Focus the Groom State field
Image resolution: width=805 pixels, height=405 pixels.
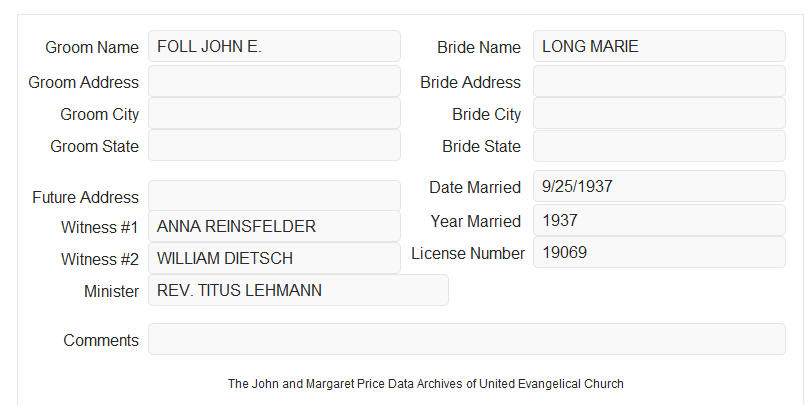[274, 145]
